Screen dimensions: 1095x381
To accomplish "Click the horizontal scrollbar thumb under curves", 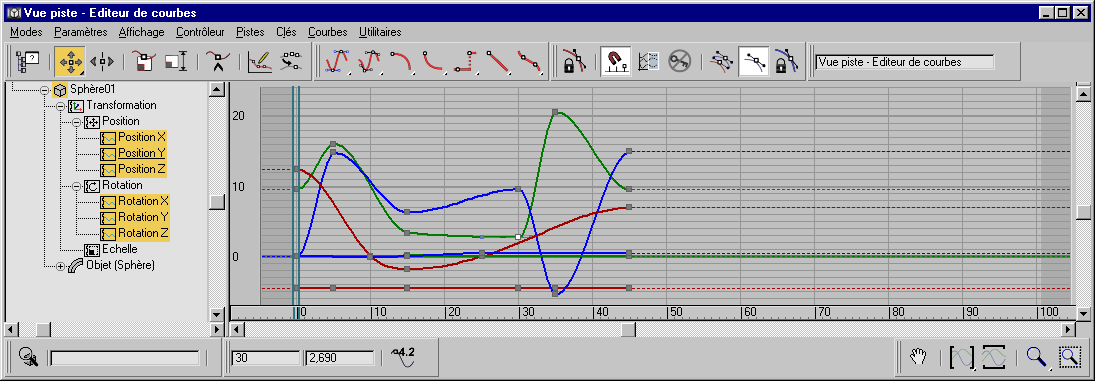I will point(629,329).
